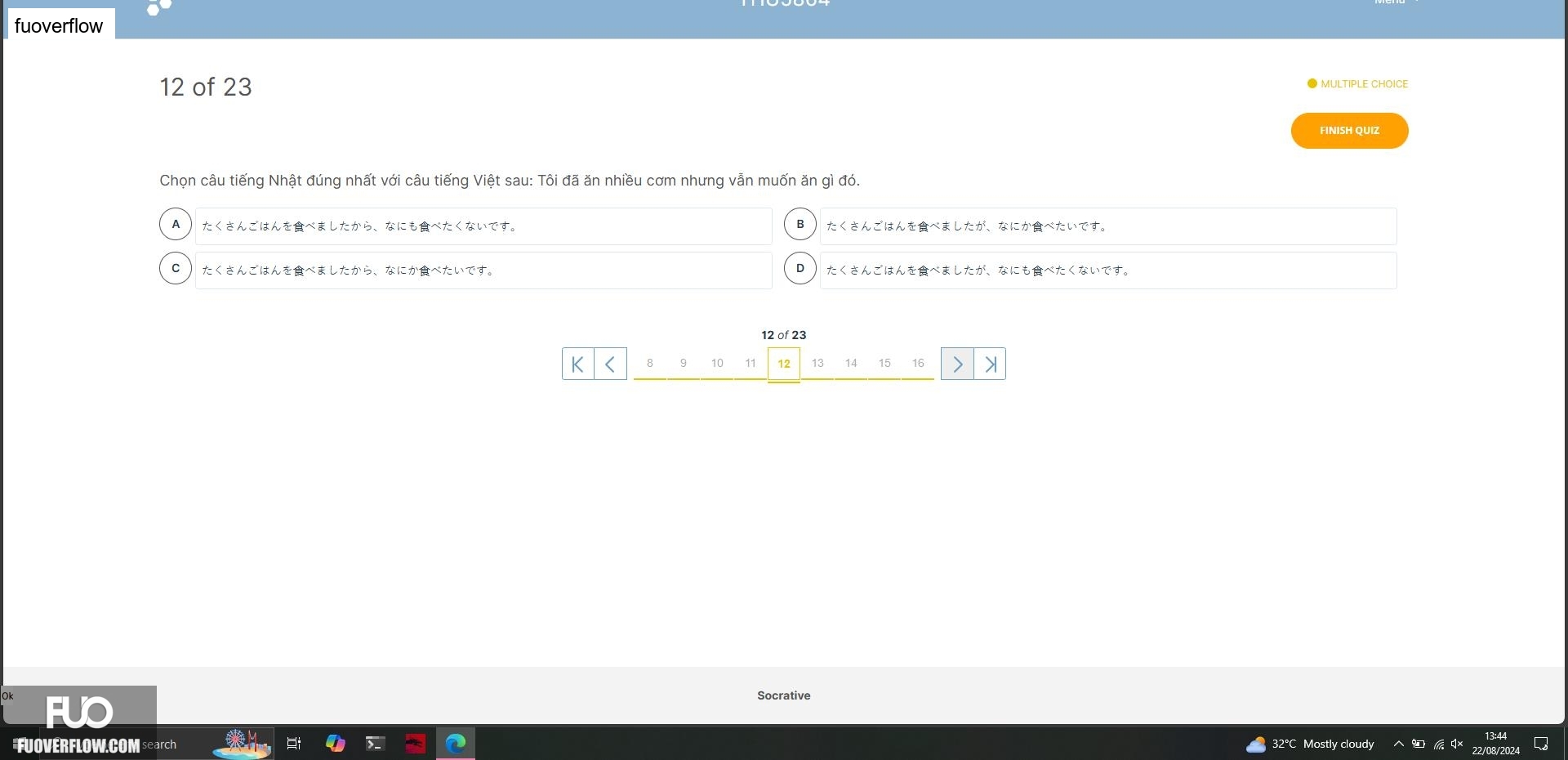Click the Socrative footer text
The width and height of the screenshot is (1568, 760).
[784, 695]
